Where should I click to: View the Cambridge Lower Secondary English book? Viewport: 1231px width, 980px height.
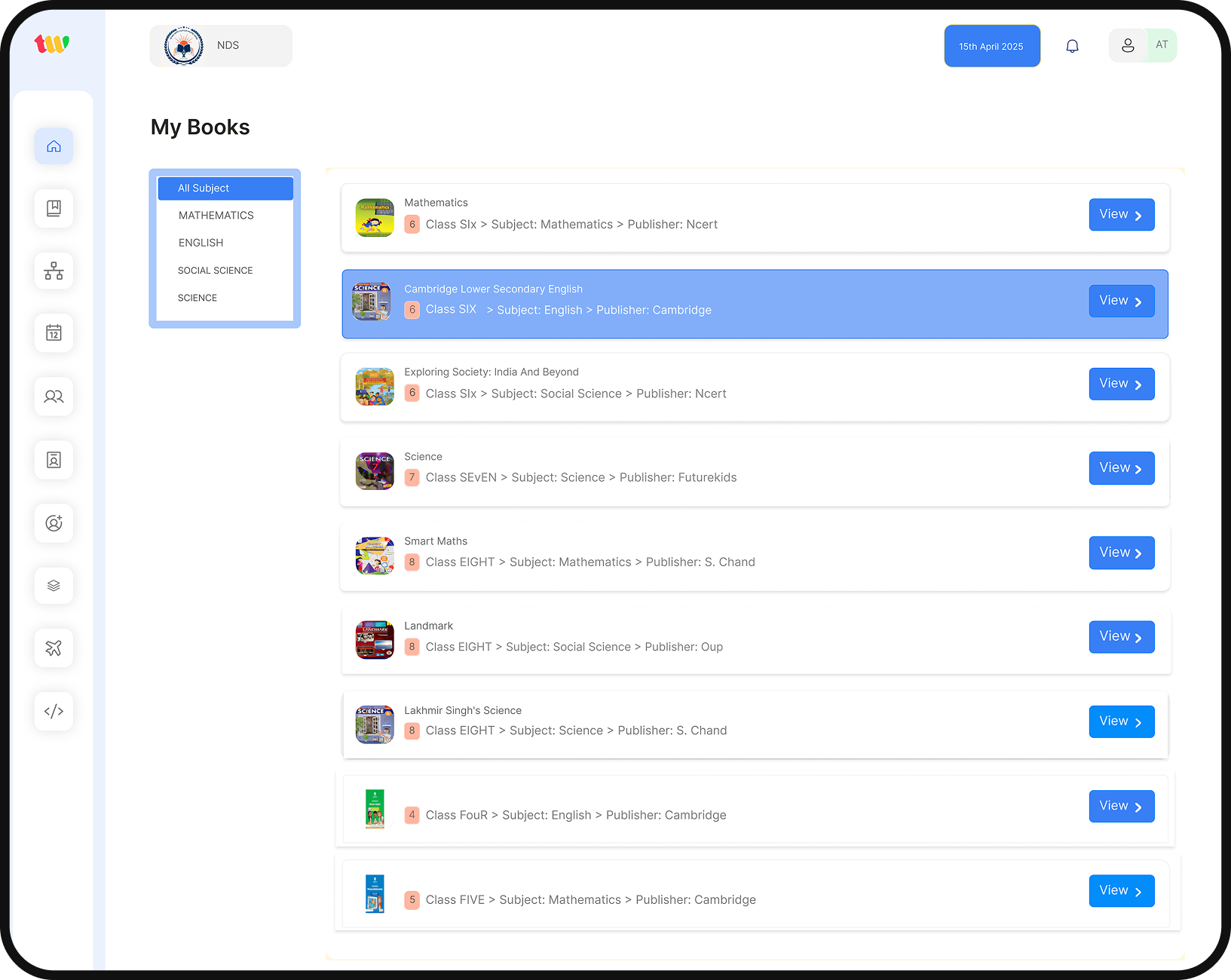(x=1121, y=300)
